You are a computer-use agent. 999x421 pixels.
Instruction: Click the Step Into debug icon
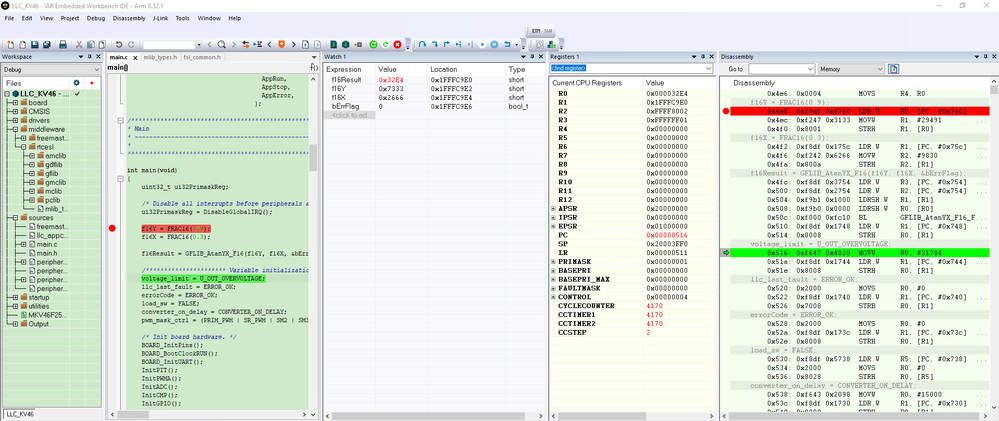tap(435, 45)
